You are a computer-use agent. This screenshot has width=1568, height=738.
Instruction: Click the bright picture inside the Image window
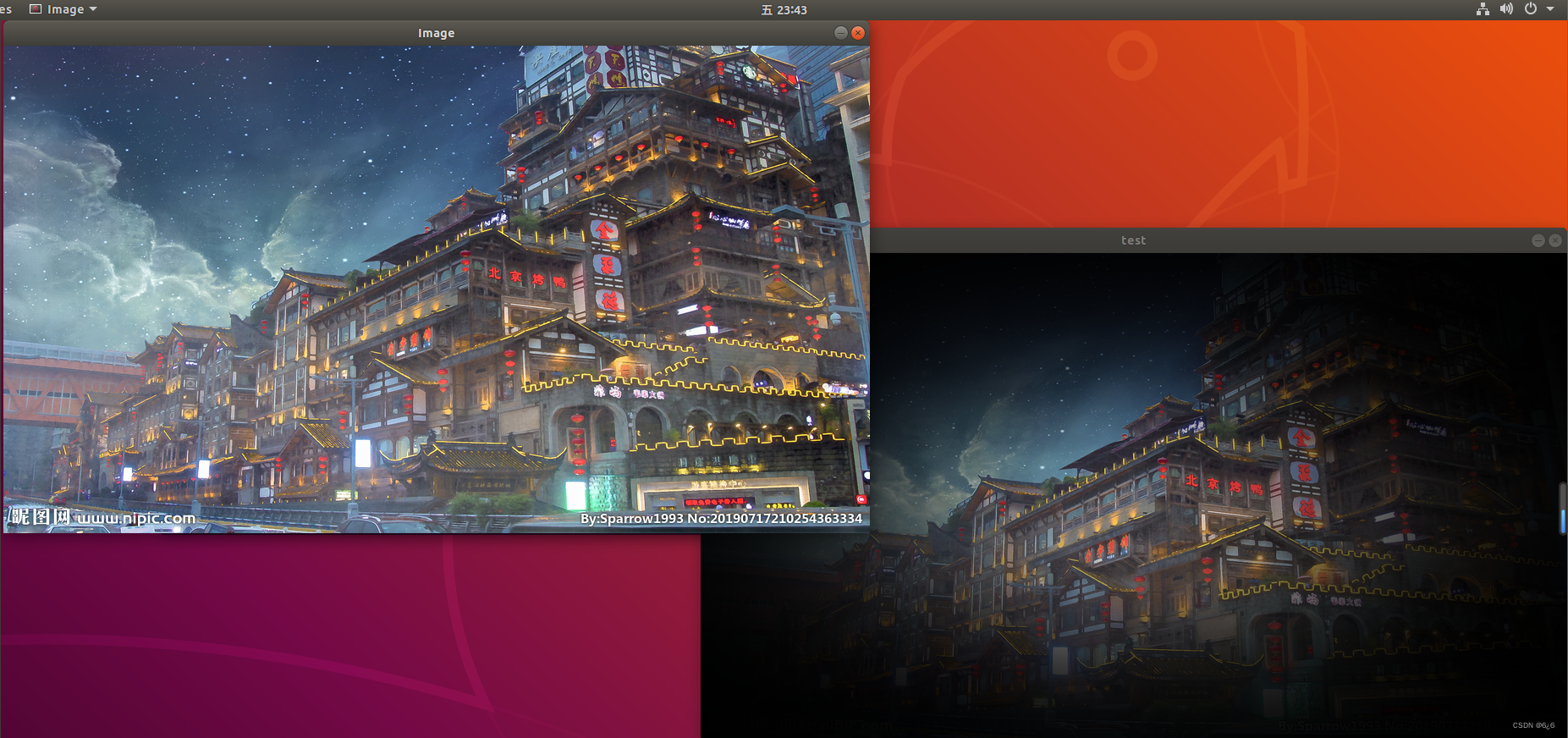point(437,289)
